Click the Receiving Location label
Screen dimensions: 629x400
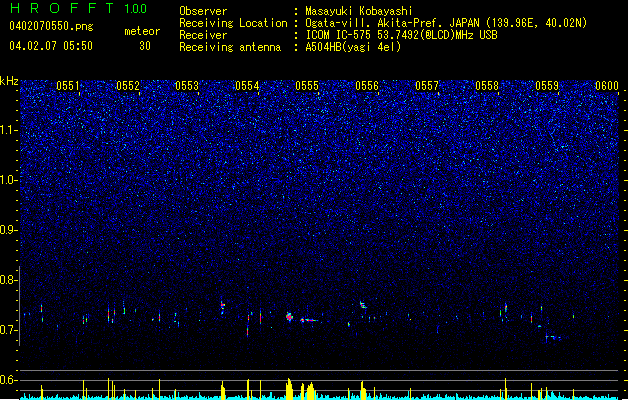click(x=233, y=23)
